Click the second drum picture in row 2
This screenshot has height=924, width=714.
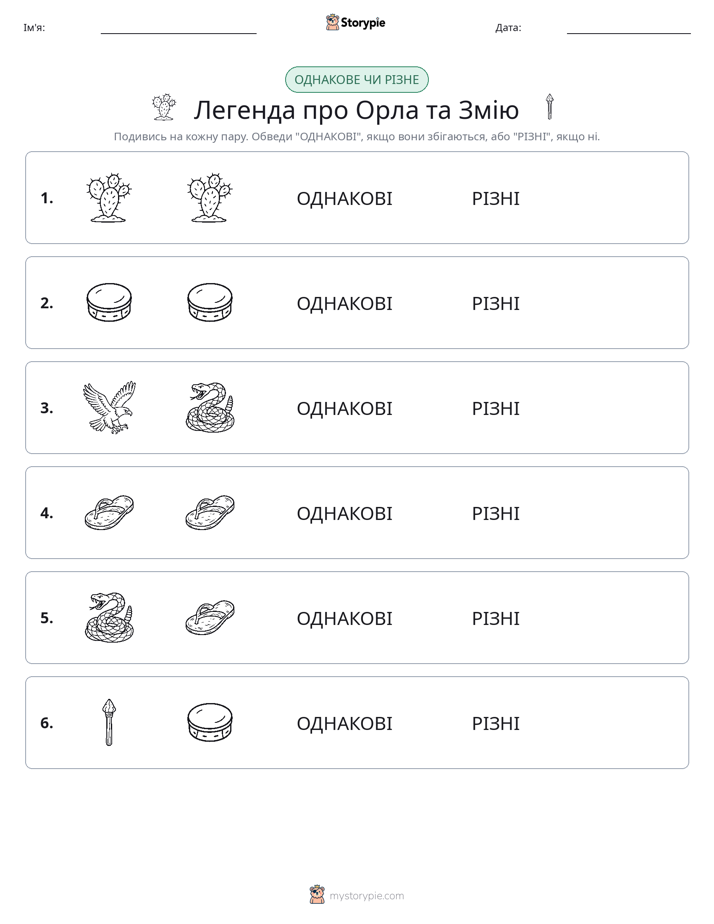pos(210,302)
